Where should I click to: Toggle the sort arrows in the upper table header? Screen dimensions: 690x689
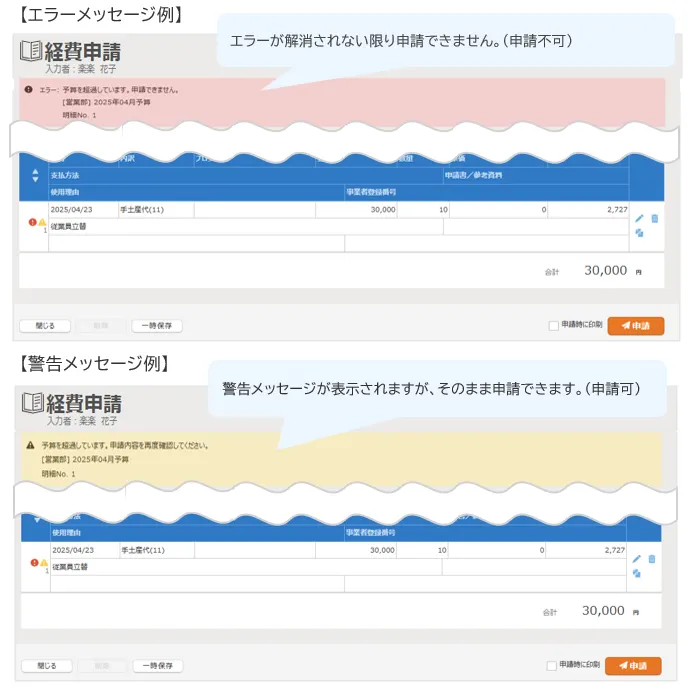pyautogui.click(x=35, y=176)
